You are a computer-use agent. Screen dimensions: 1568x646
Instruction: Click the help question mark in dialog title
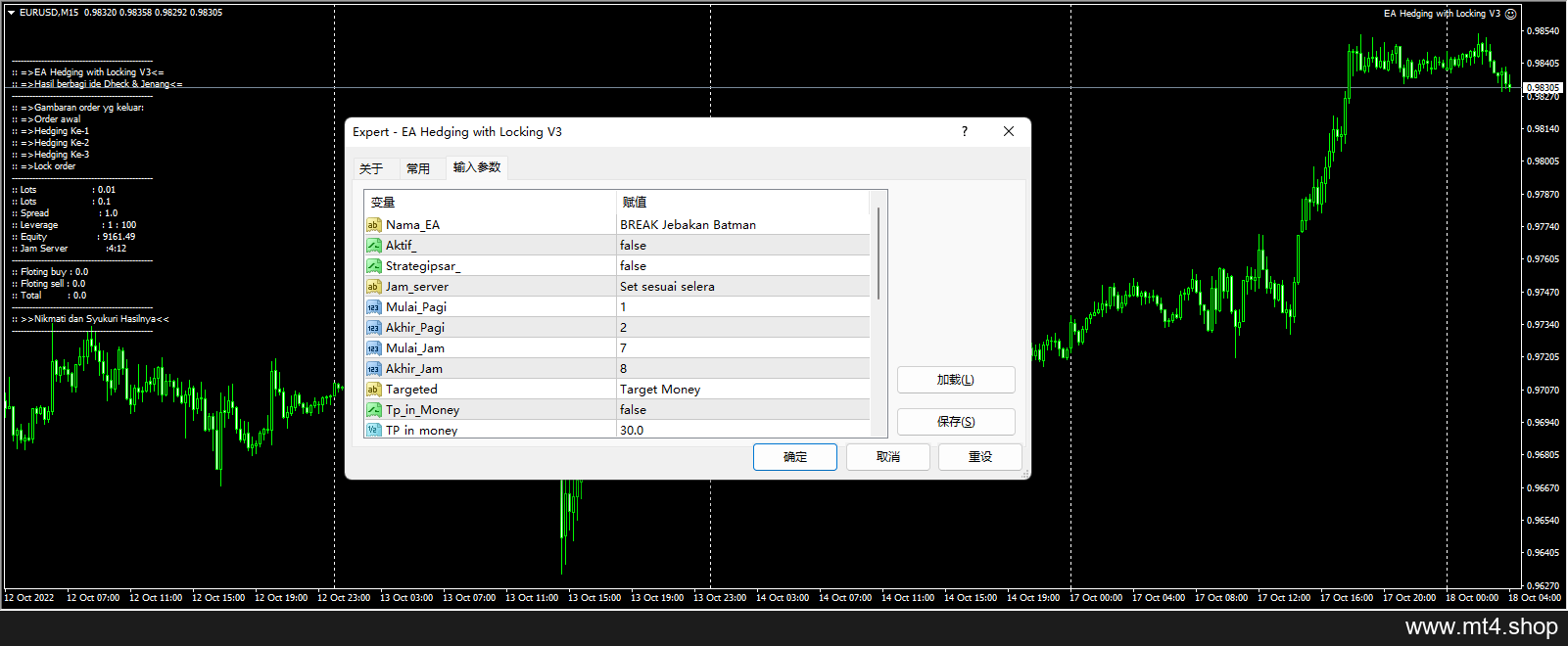pyautogui.click(x=965, y=131)
